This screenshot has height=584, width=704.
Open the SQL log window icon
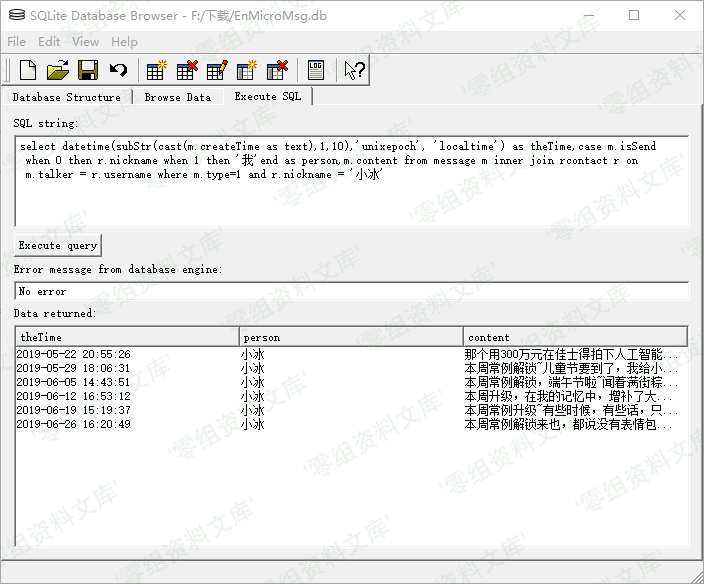316,70
